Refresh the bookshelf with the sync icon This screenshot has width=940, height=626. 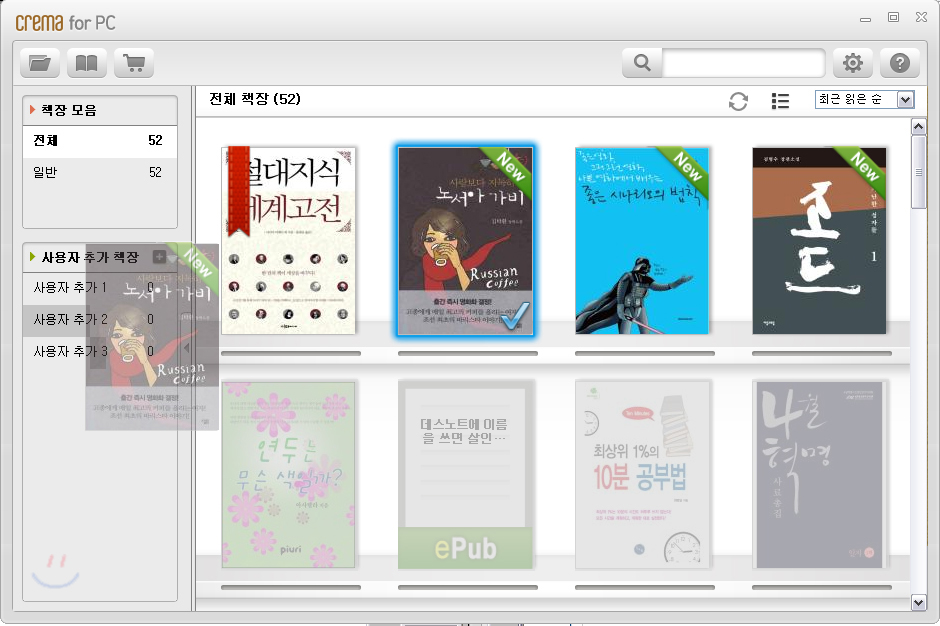738,101
